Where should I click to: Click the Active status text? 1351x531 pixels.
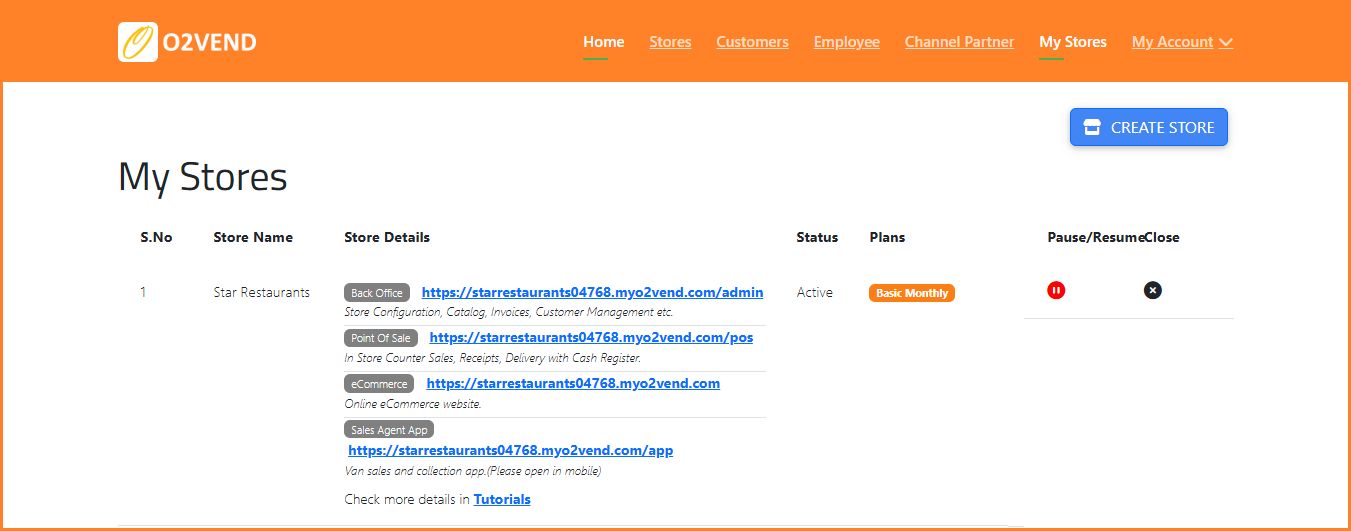click(815, 293)
